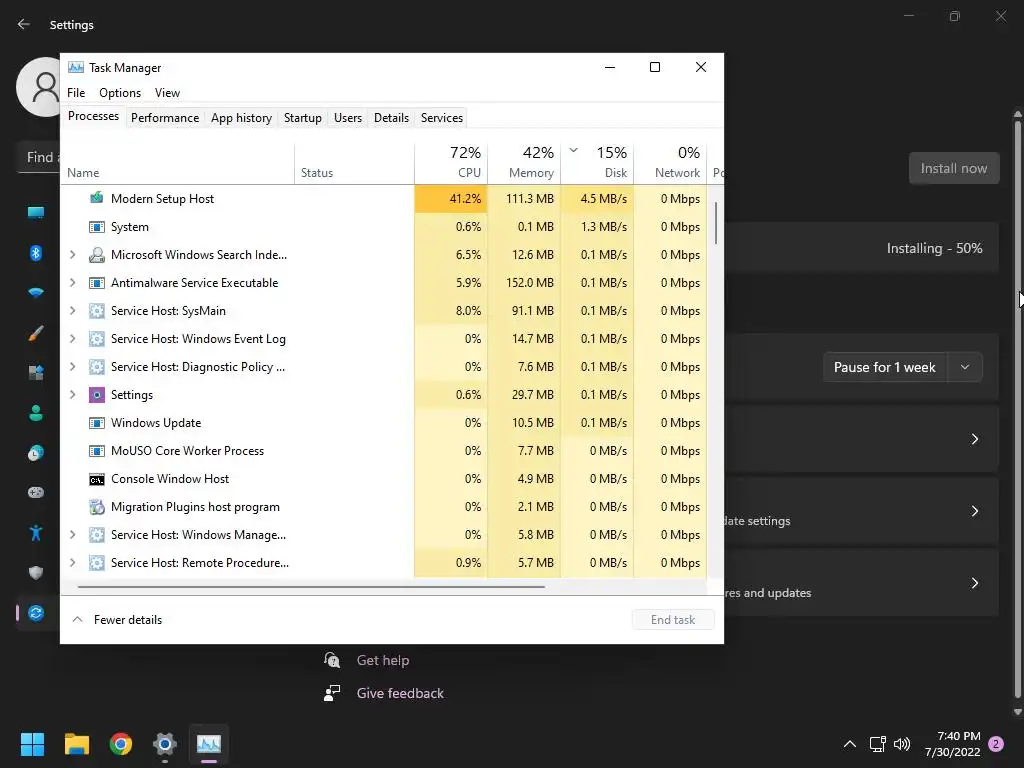Expand Service Host: Windows Event Log
The width and height of the screenshot is (1024, 768).
tap(72, 339)
